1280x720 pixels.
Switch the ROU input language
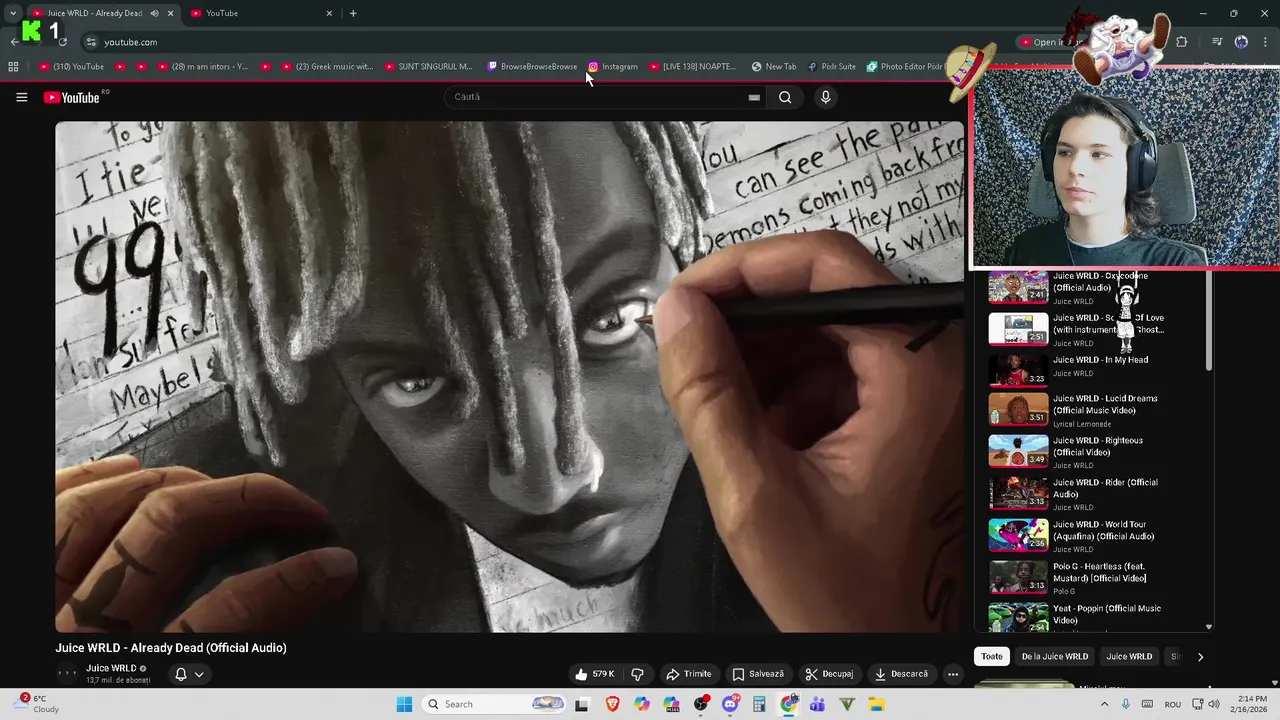tap(1172, 704)
